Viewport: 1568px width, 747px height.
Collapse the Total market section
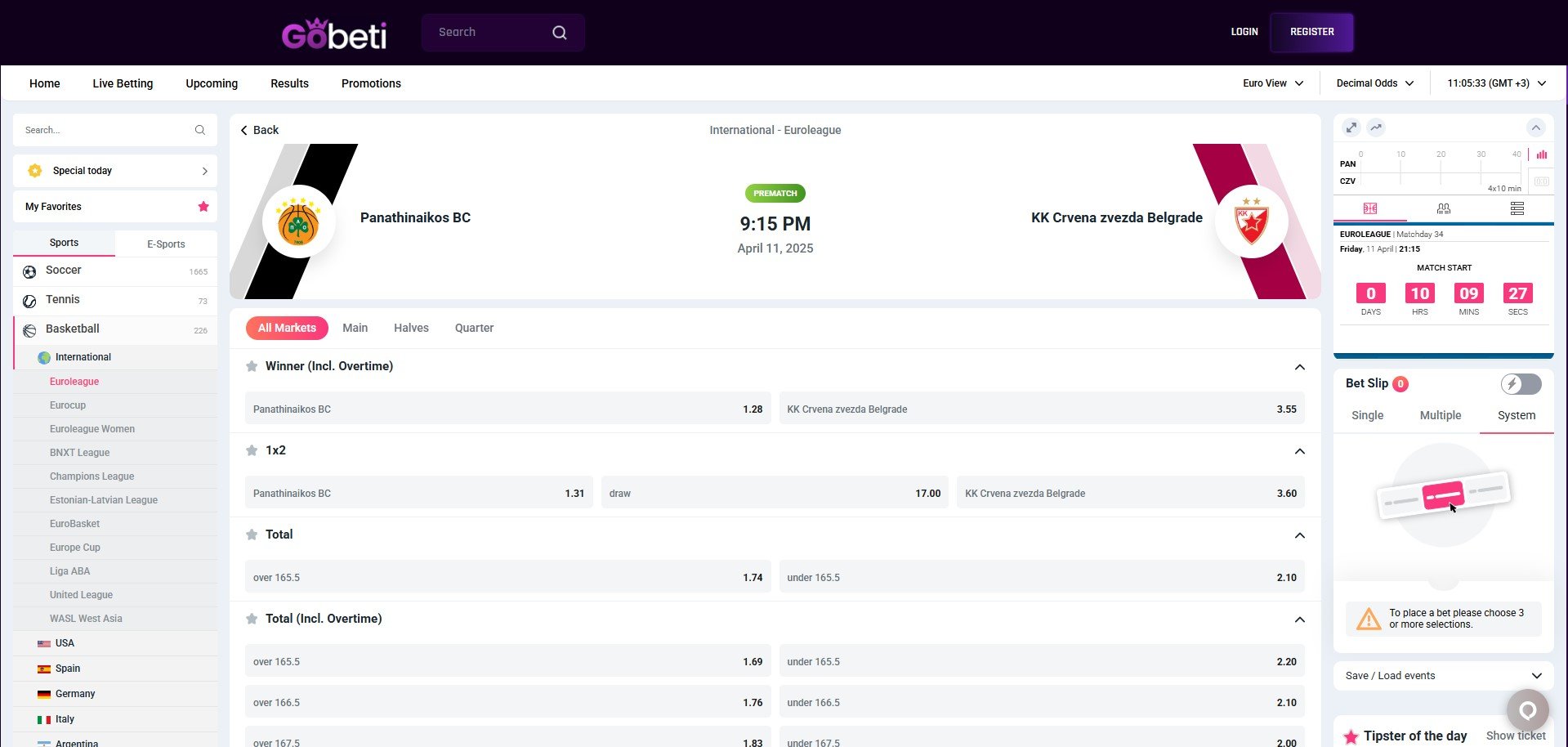1300,535
